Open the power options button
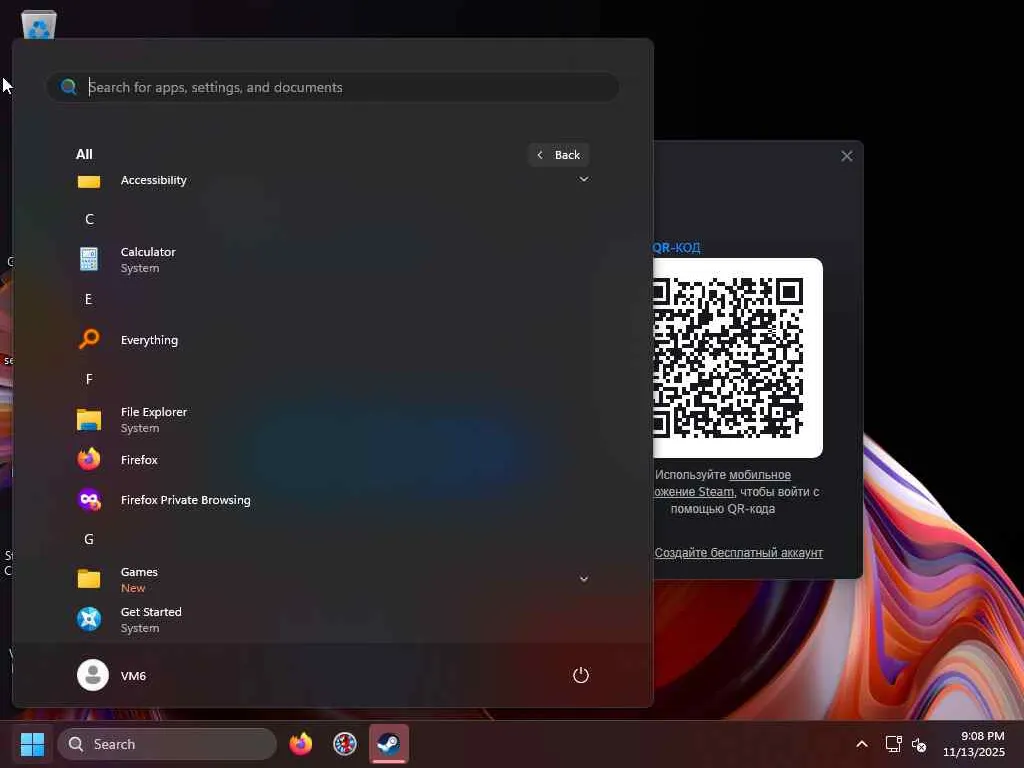 pos(581,675)
